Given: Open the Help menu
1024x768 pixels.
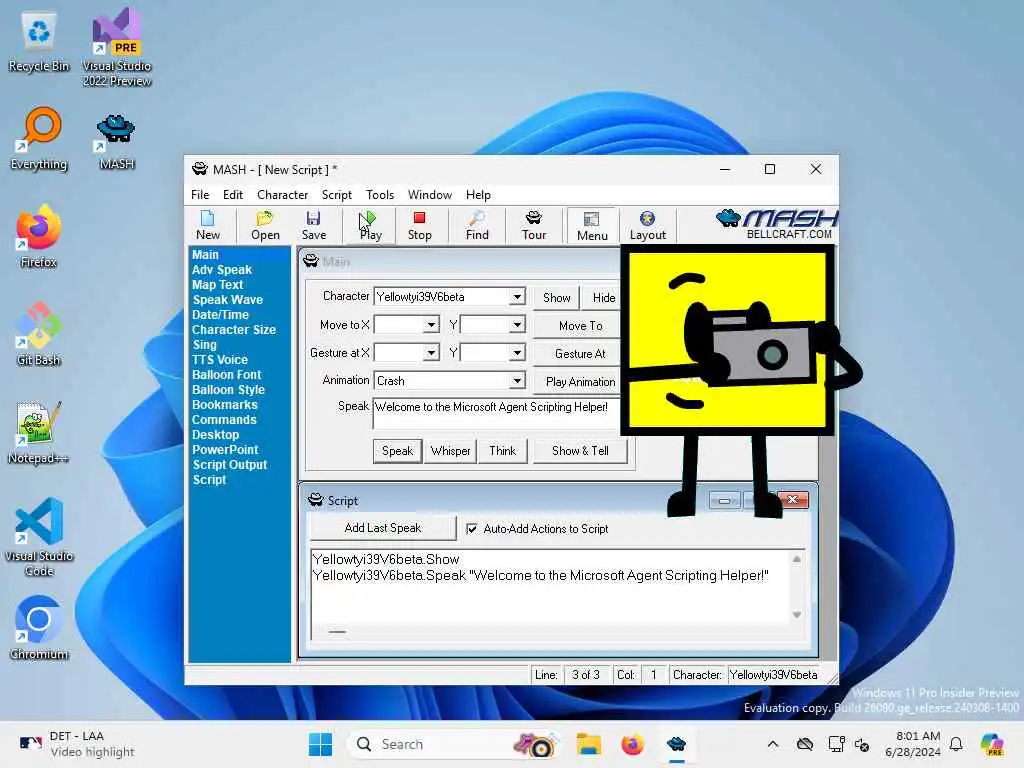Looking at the screenshot, I should [478, 195].
